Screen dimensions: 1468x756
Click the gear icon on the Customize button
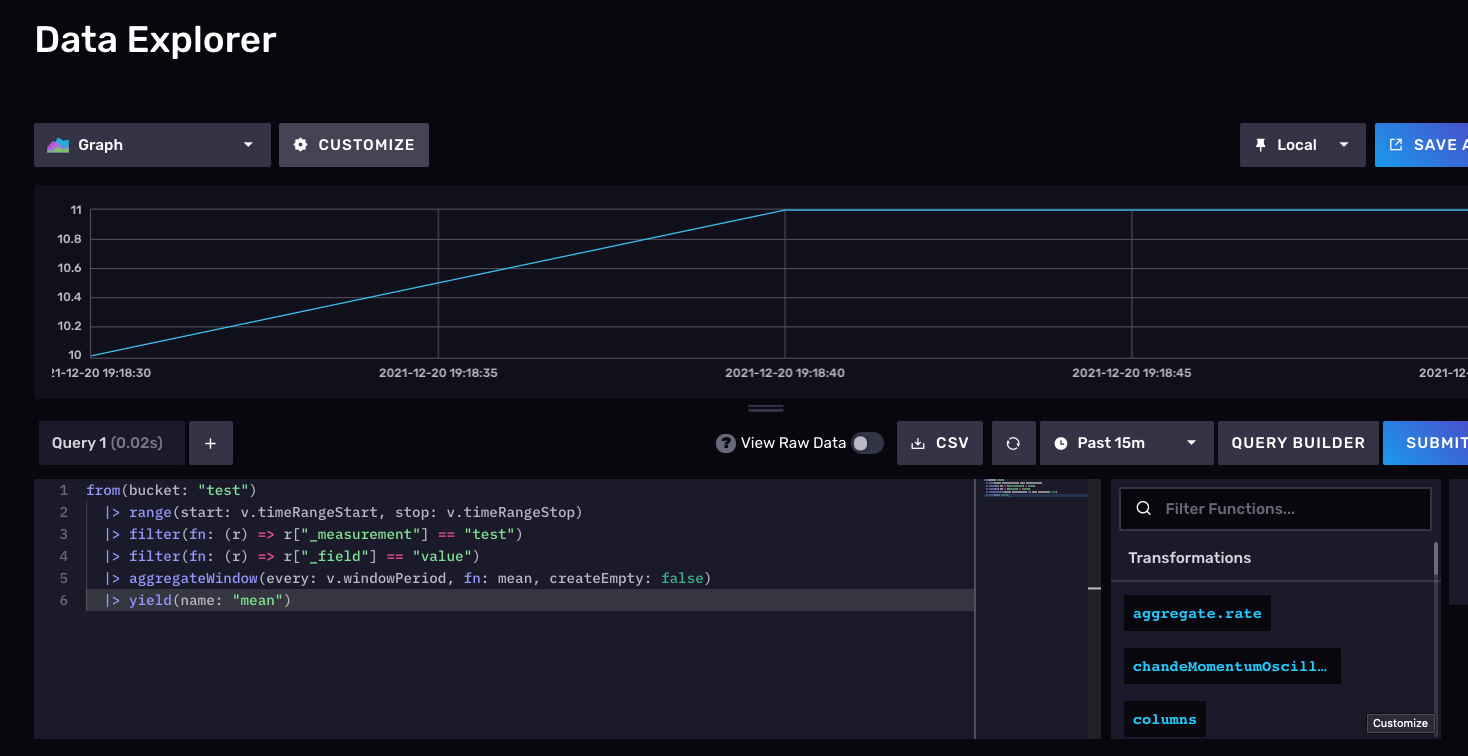pos(300,144)
